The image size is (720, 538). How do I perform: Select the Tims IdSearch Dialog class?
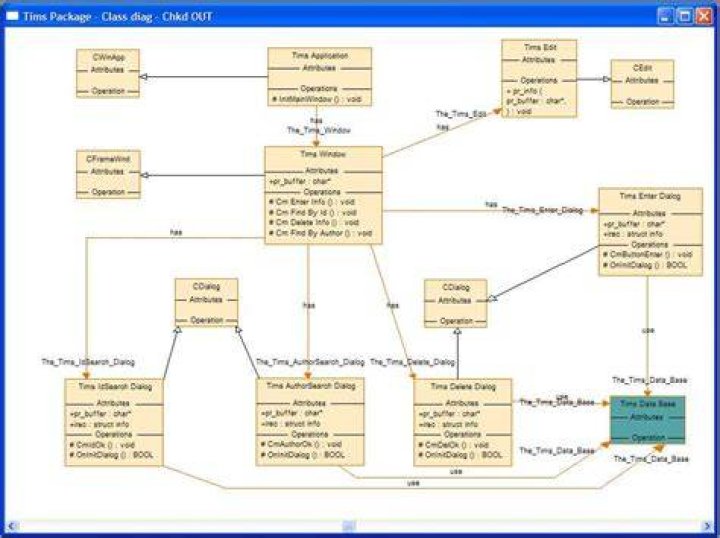click(x=114, y=422)
